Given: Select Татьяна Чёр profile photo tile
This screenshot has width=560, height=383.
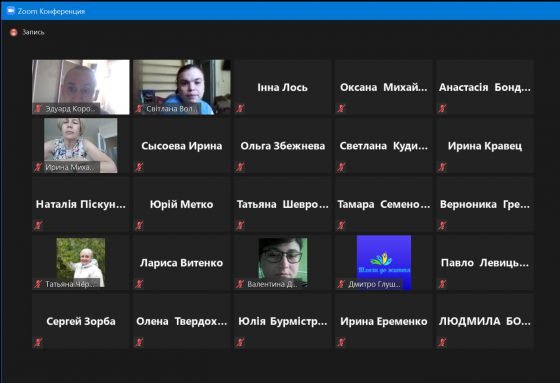Looking at the screenshot, I should pyautogui.click(x=81, y=263).
